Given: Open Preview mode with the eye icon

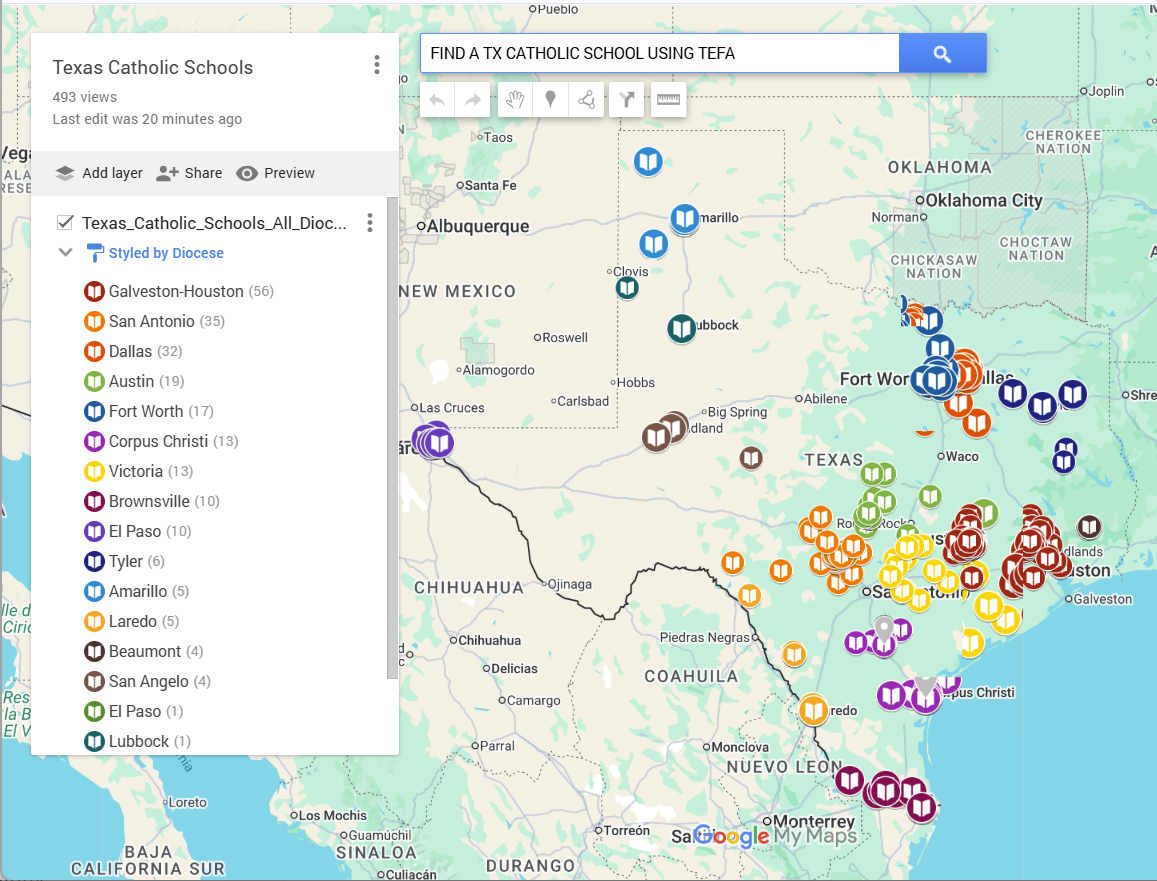Looking at the screenshot, I should [275, 173].
